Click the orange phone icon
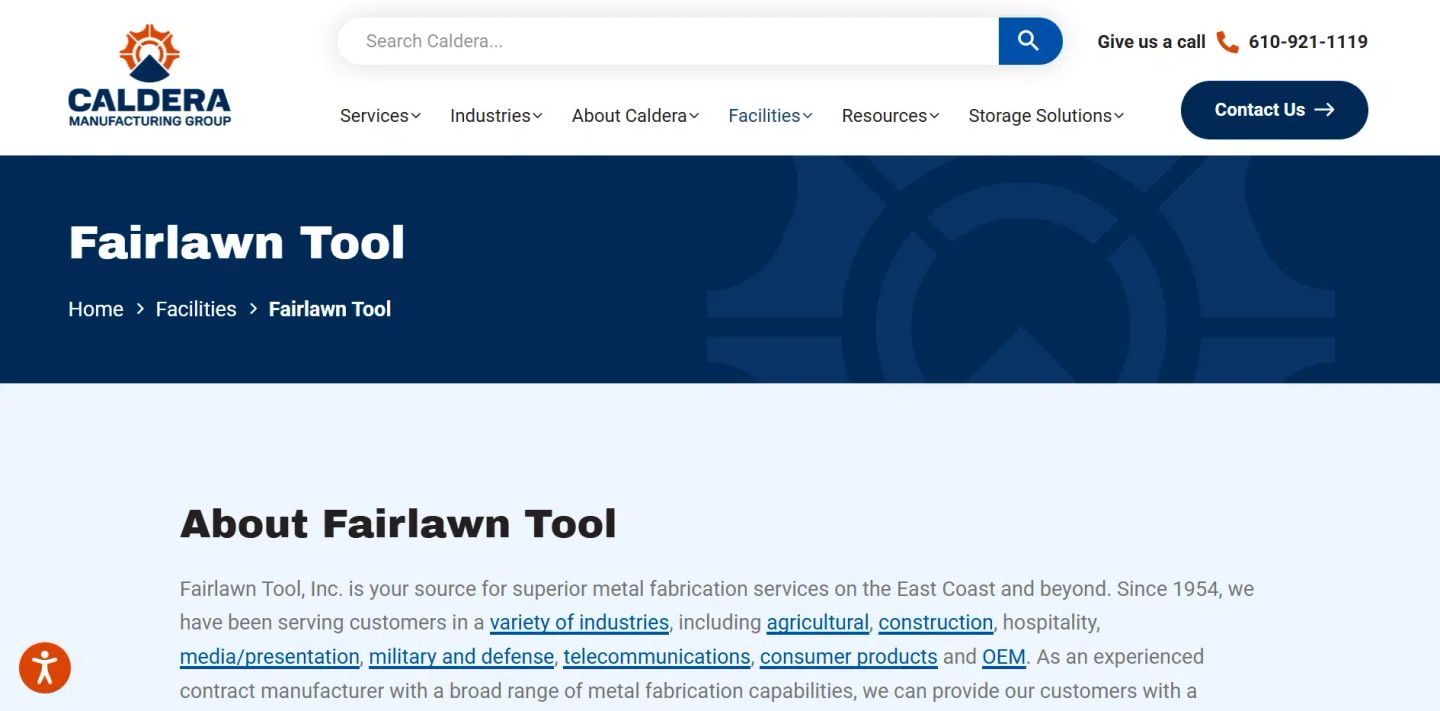 pyautogui.click(x=1227, y=42)
